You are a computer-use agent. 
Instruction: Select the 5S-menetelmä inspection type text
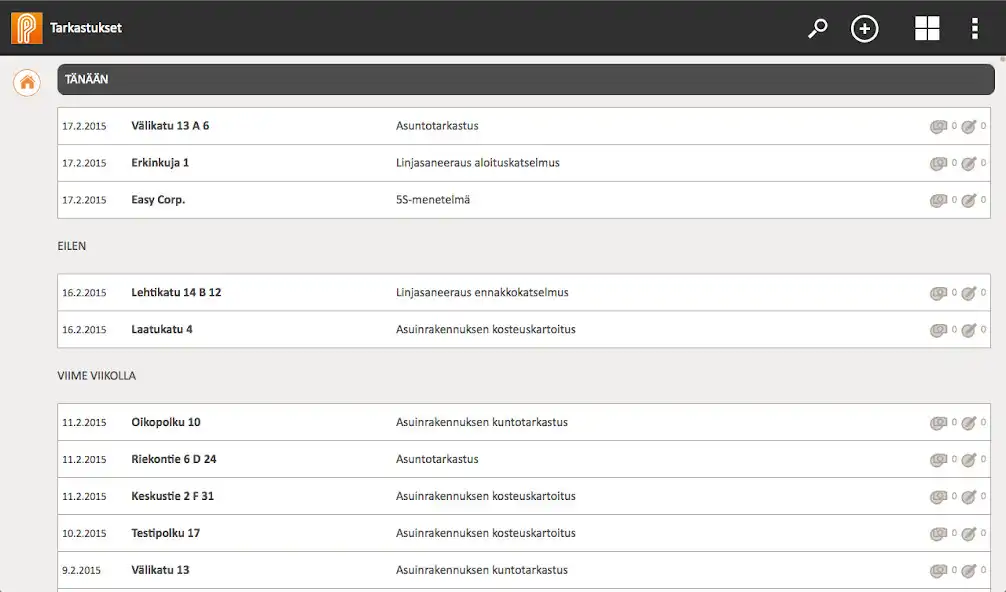click(432, 200)
